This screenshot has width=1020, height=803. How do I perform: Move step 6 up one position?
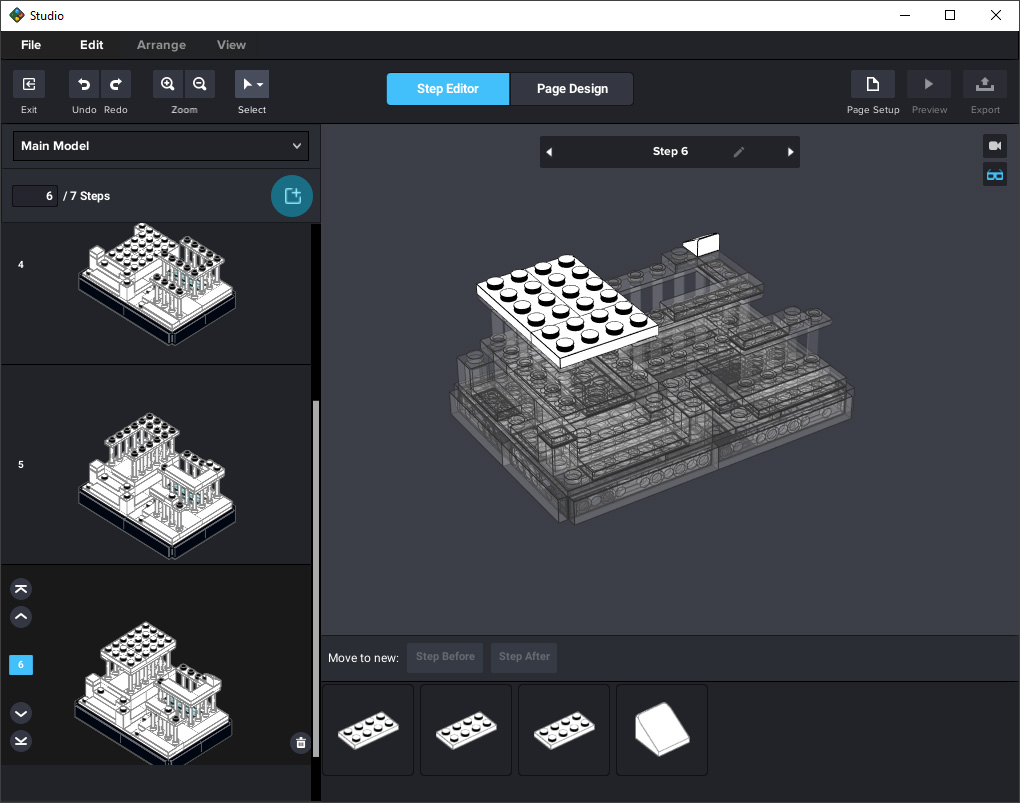click(21, 616)
